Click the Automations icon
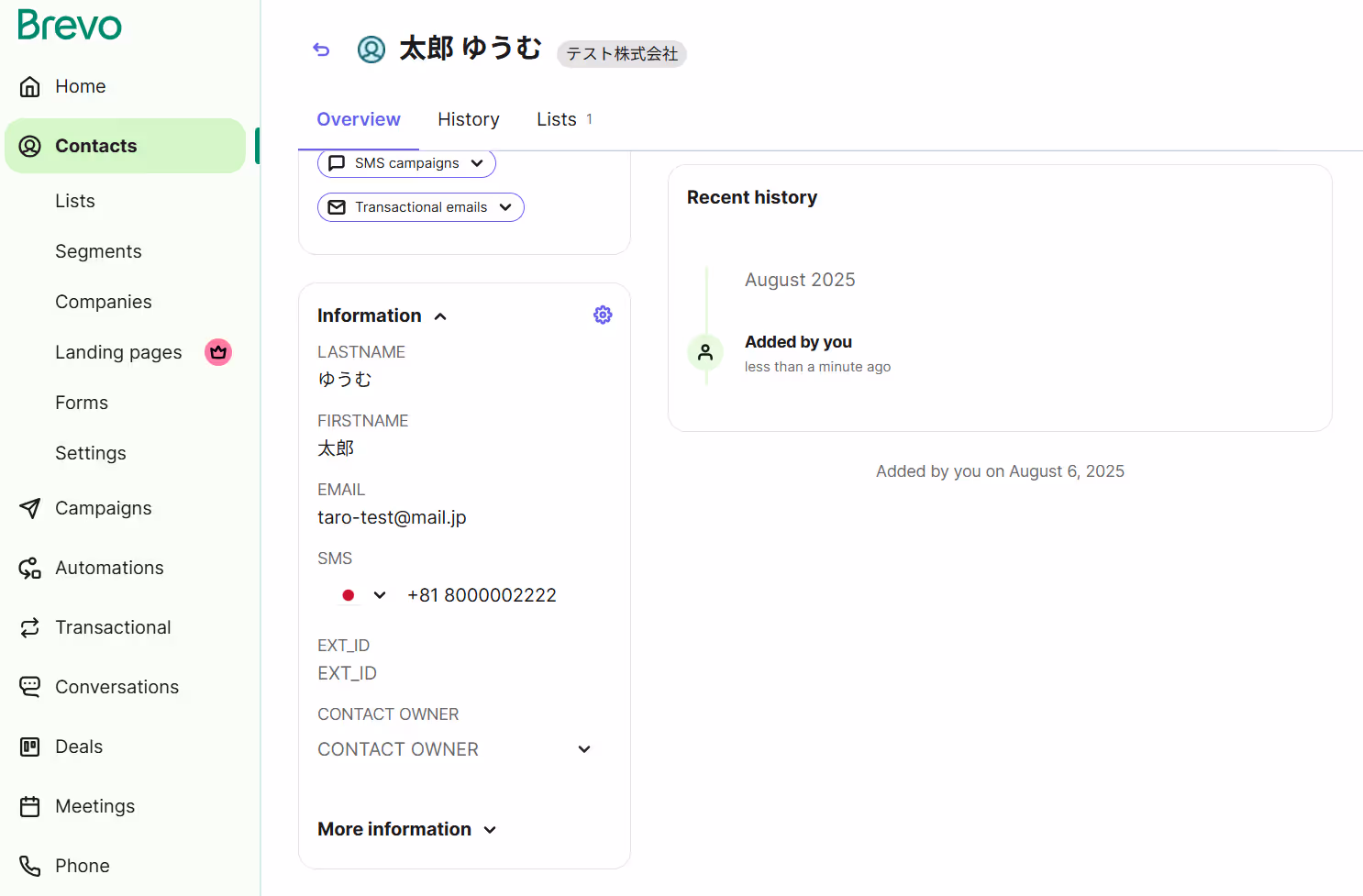 [30, 568]
